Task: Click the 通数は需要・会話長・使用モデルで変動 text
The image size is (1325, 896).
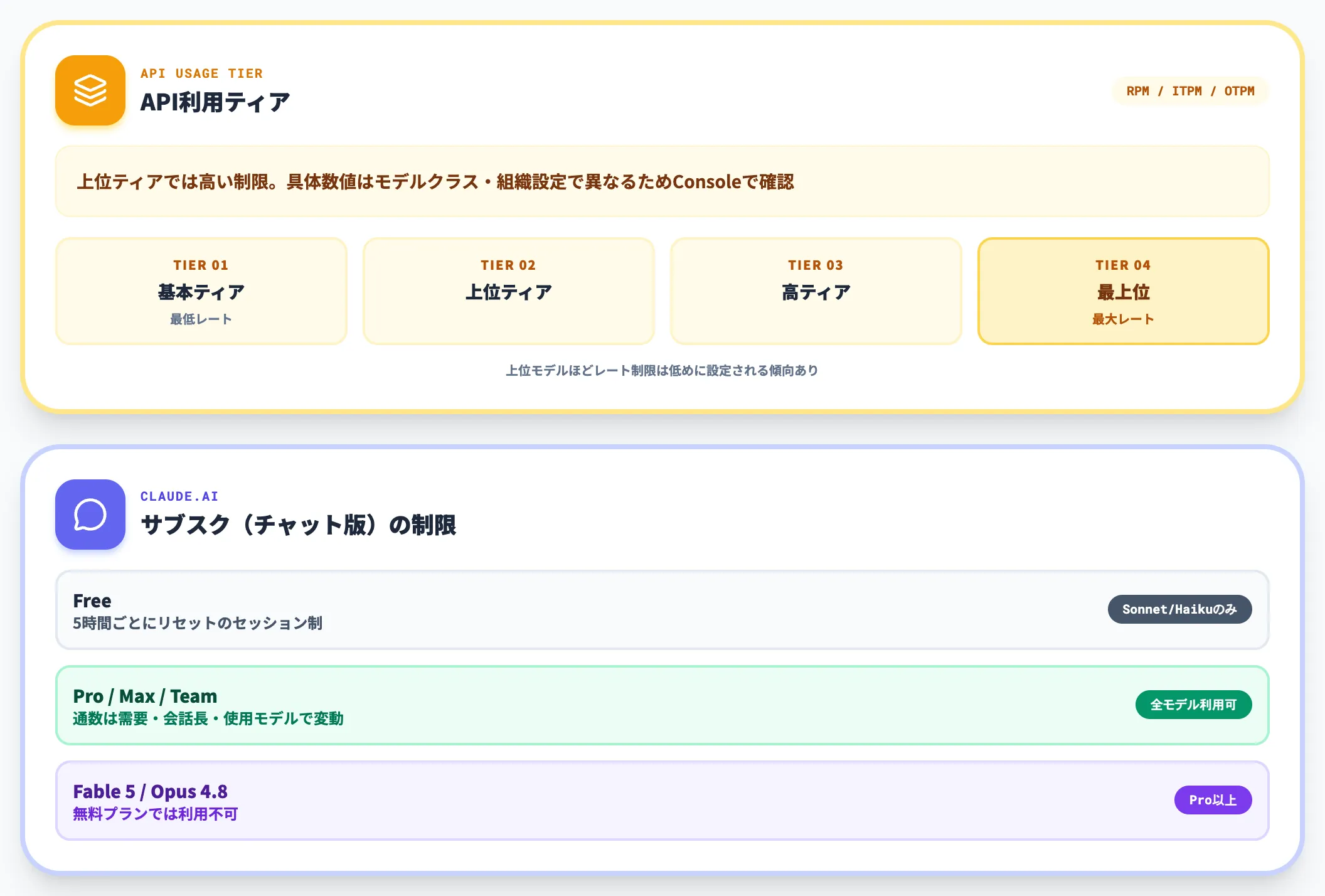Action: coord(208,718)
